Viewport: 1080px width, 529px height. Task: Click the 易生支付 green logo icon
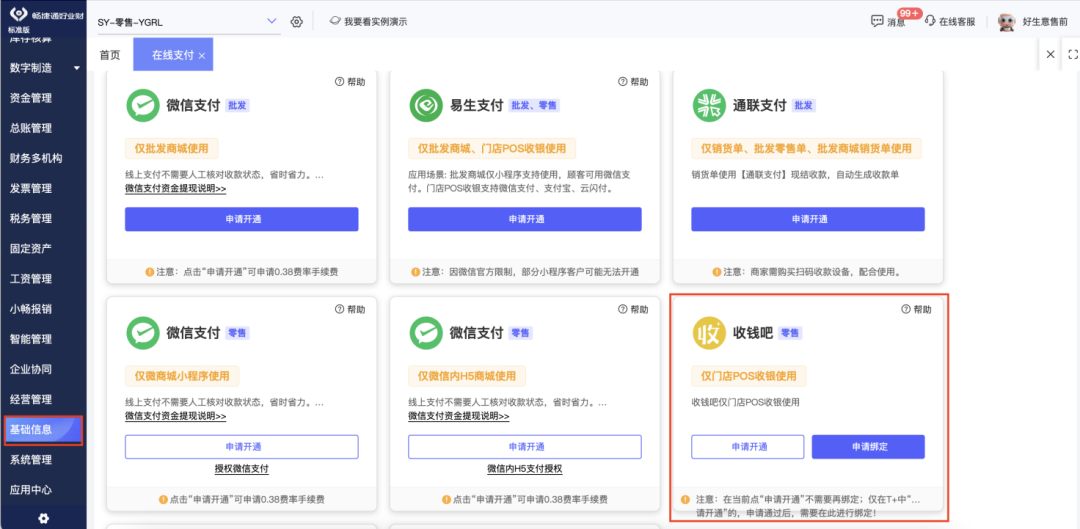click(426, 106)
